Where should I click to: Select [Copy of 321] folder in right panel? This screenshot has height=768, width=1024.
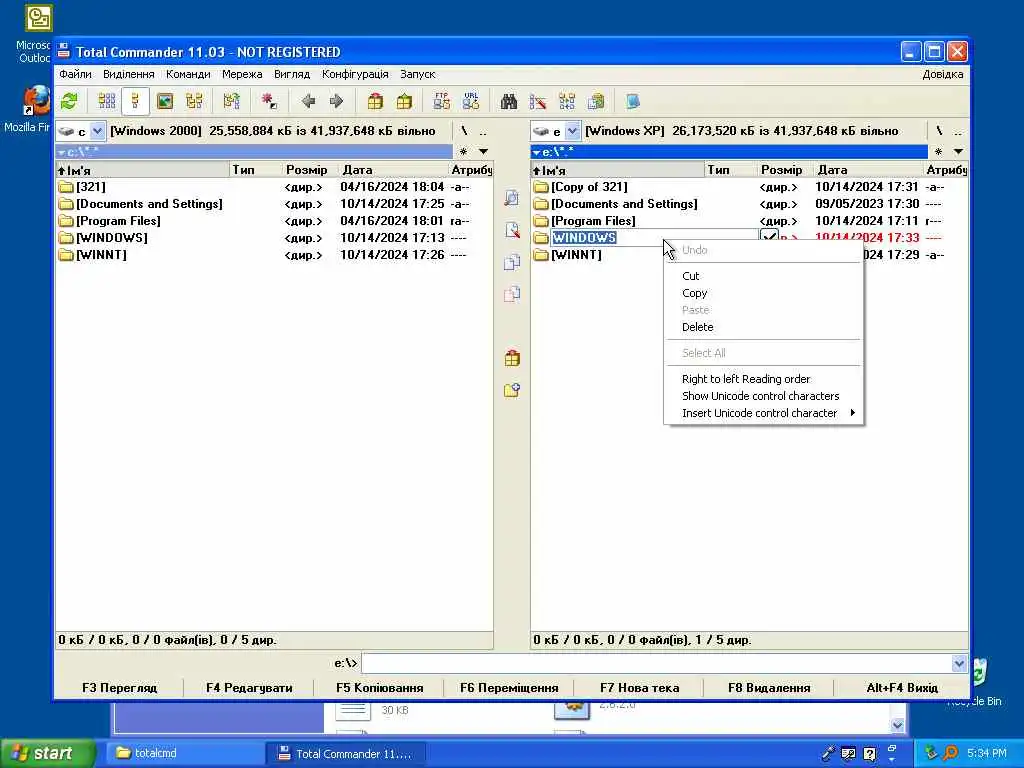tap(589, 187)
